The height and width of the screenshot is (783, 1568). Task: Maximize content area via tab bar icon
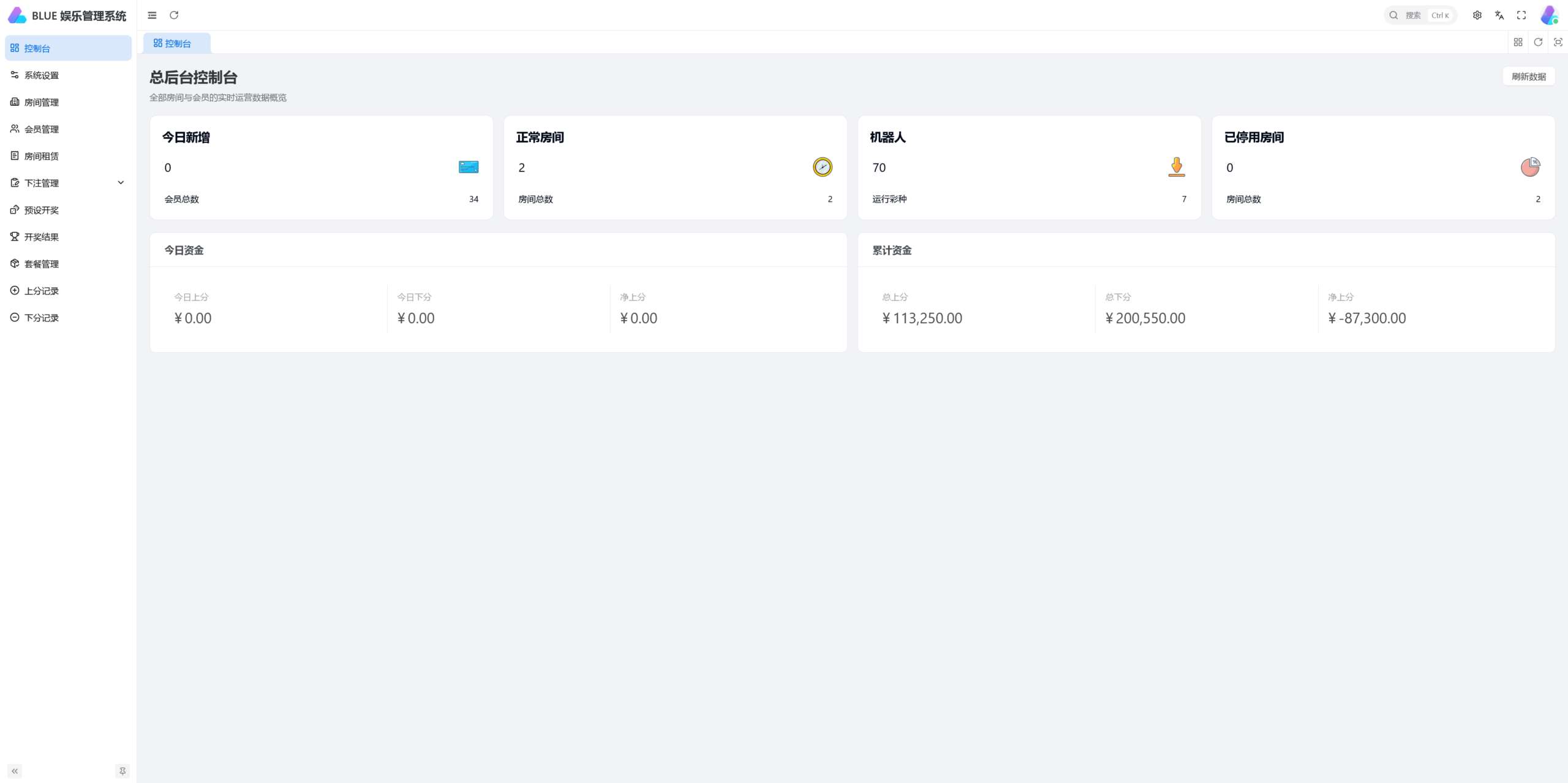click(1558, 42)
